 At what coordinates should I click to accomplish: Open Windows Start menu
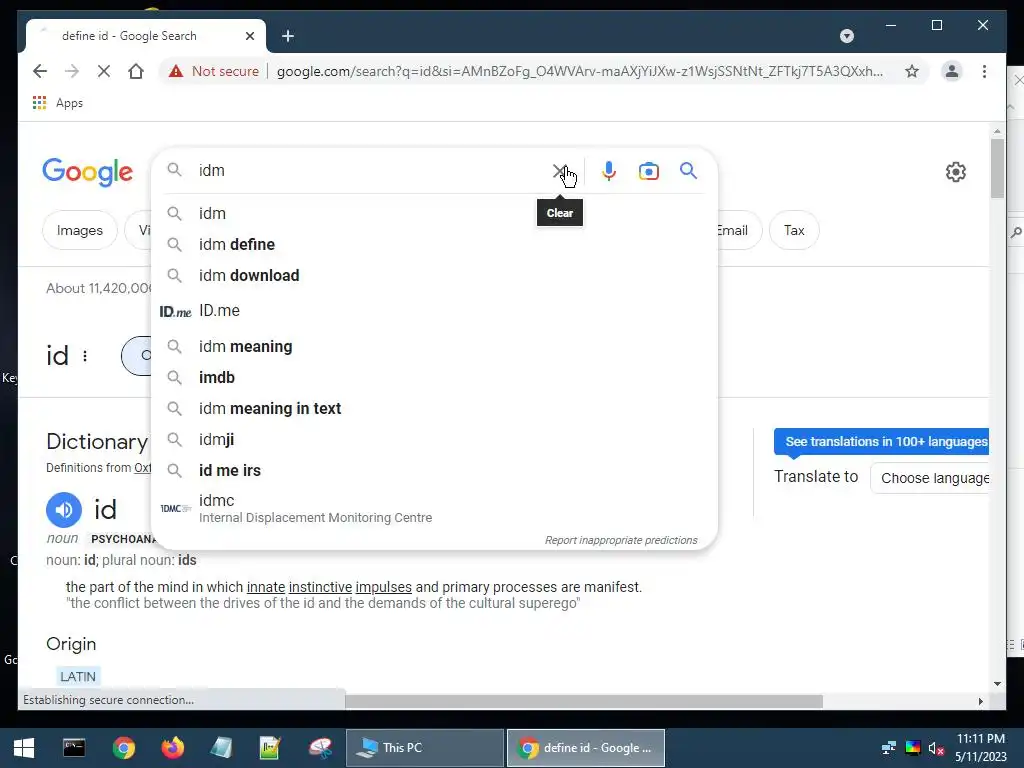[24, 748]
